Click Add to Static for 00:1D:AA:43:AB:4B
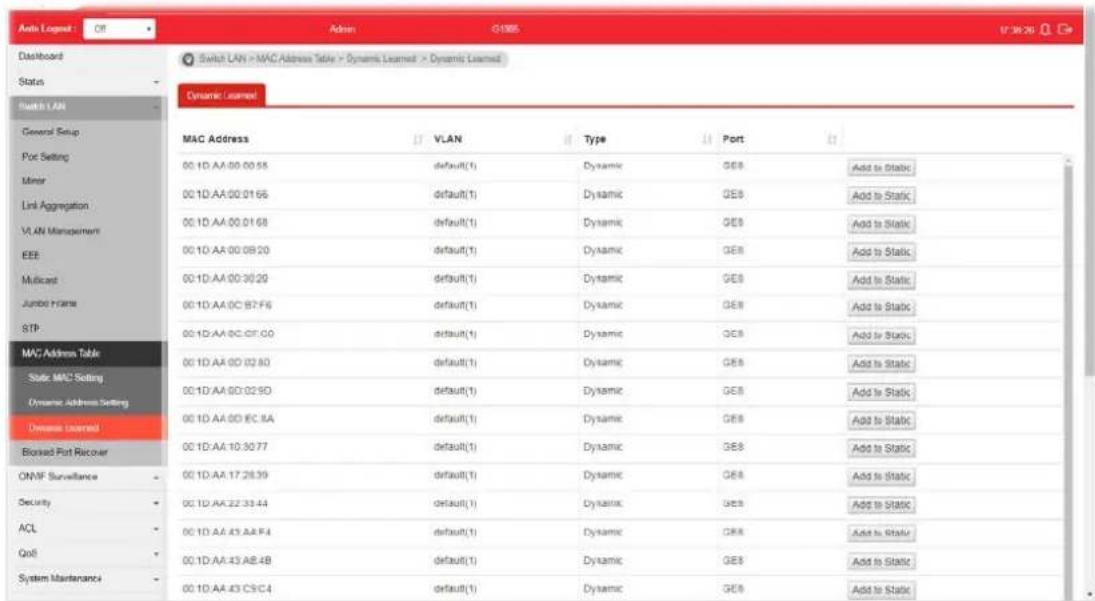This screenshot has width=1095, height=601. pyautogui.click(x=881, y=562)
